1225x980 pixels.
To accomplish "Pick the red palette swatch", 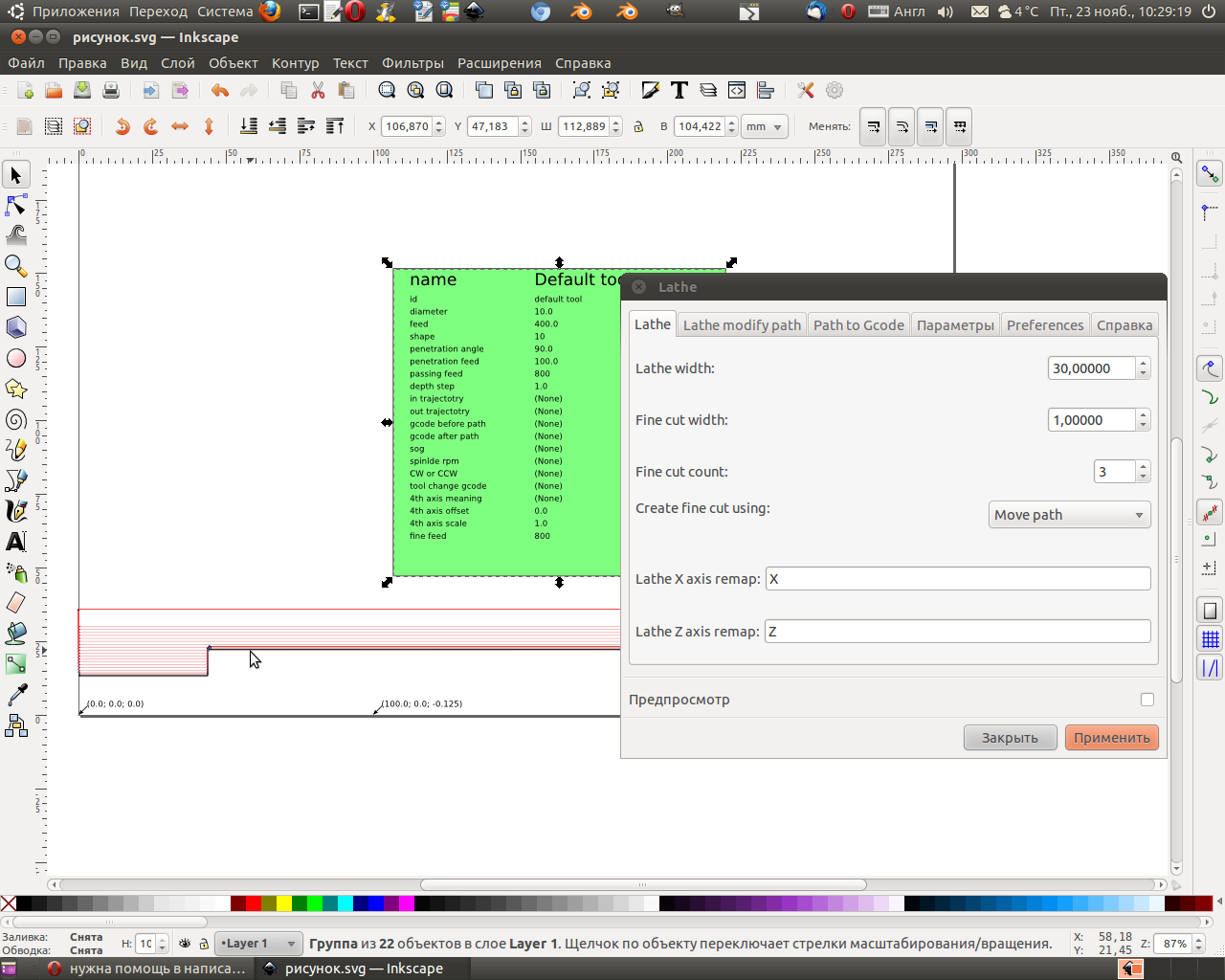I will tap(253, 902).
